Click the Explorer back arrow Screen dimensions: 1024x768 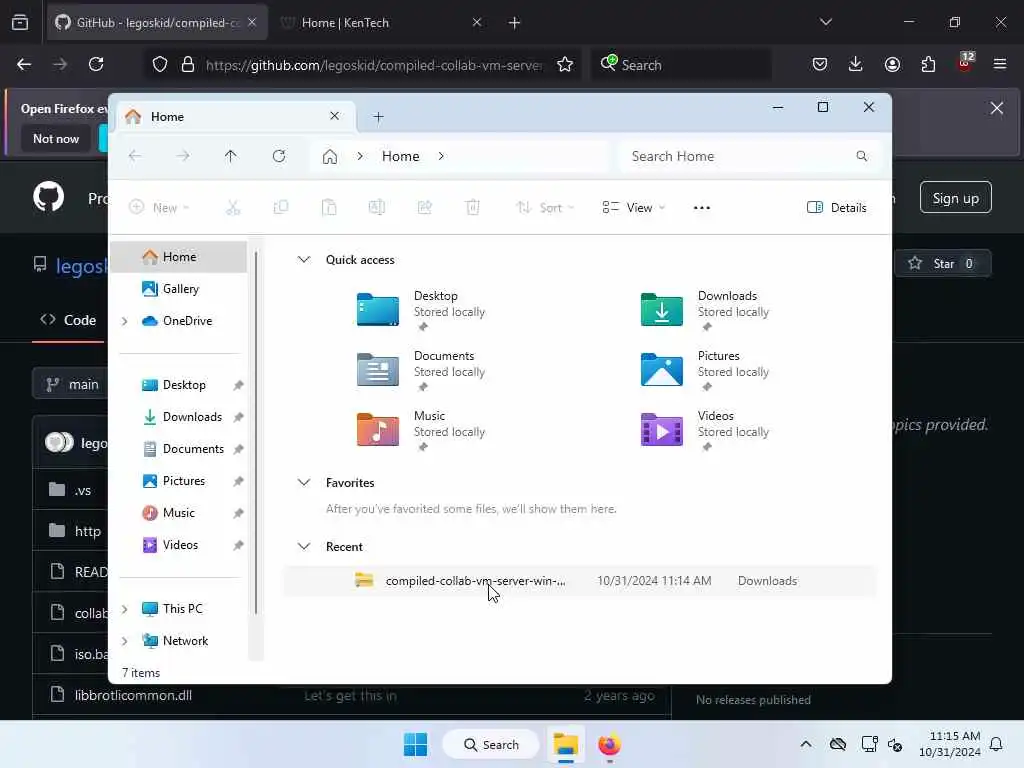coord(135,156)
